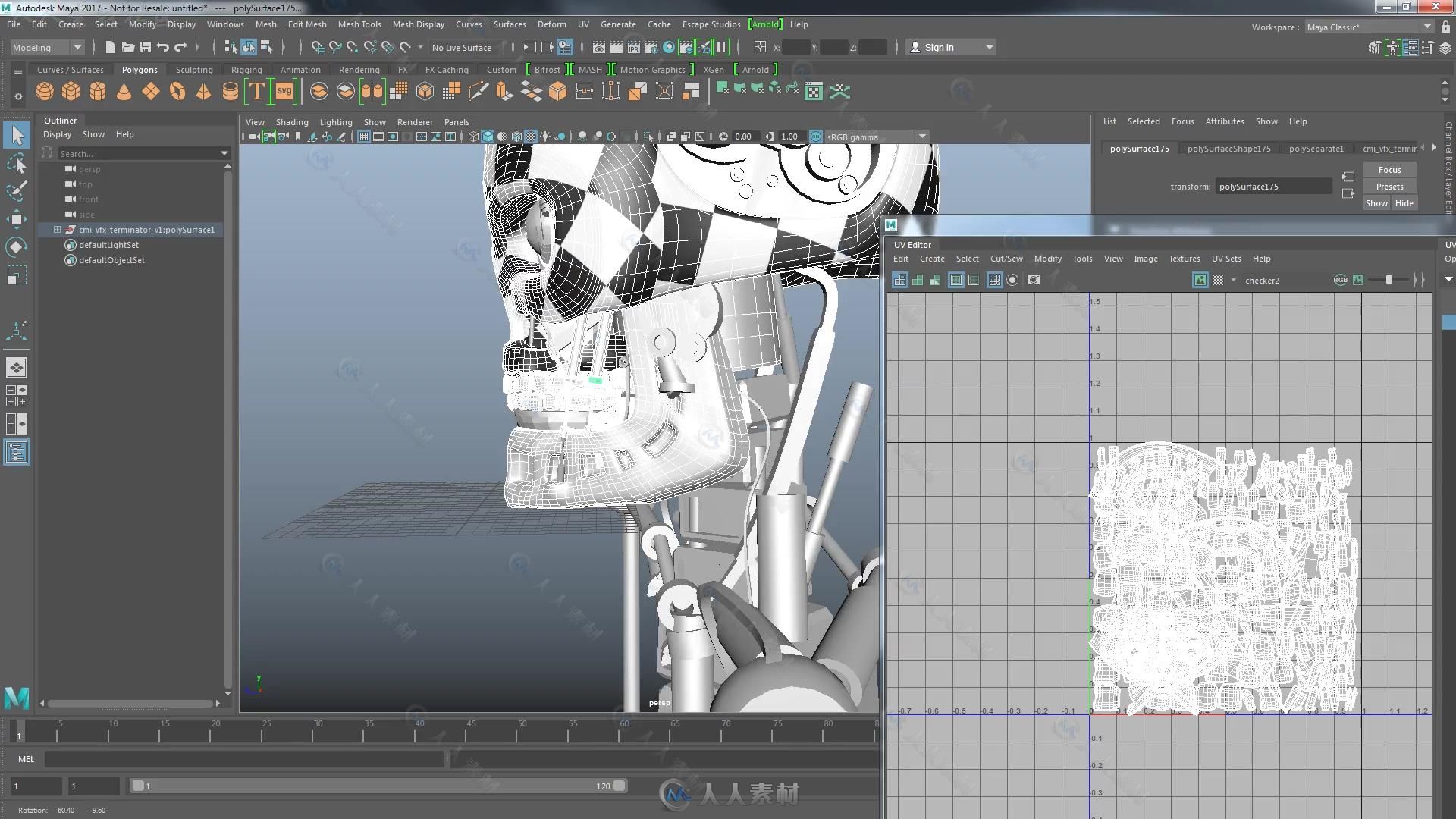Image resolution: width=1456 pixels, height=819 pixels.
Task: Create a polygon cylinder from shelf
Action: 98,92
